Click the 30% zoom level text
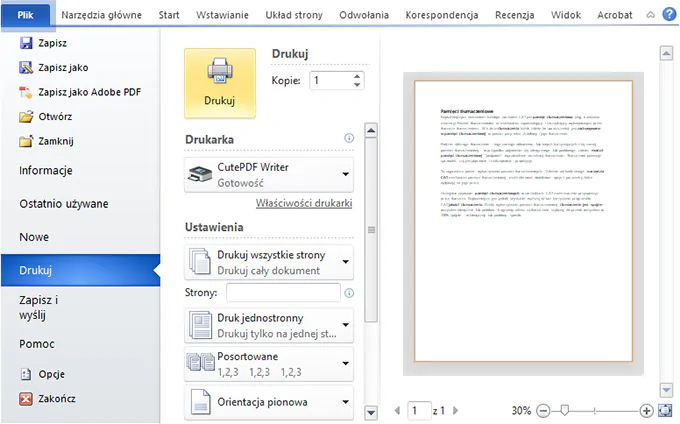 coord(521,411)
